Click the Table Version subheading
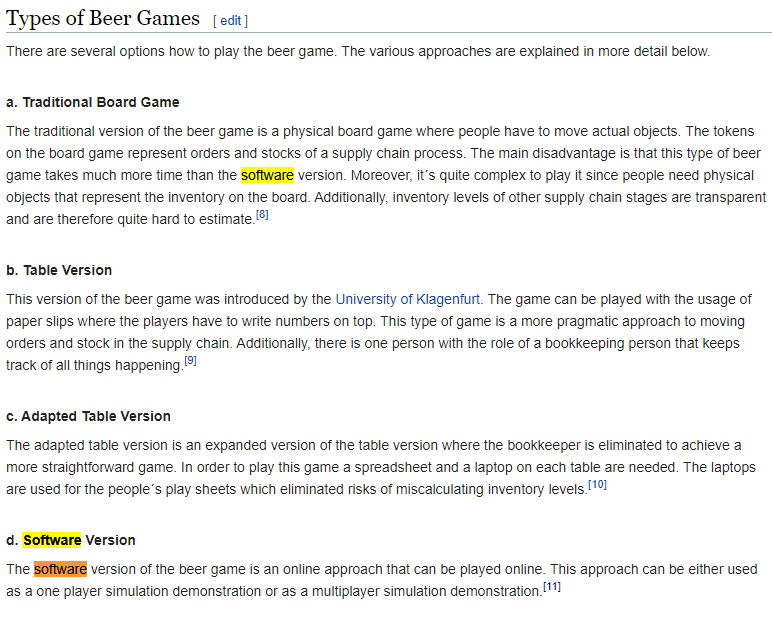Screen dimensions: 772x620 coord(59,270)
